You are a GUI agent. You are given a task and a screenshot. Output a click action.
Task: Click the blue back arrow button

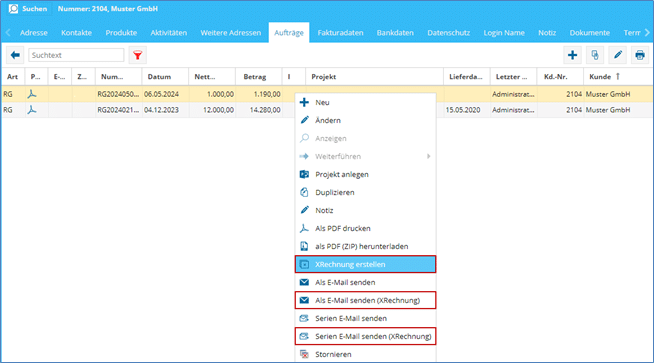tap(15, 55)
